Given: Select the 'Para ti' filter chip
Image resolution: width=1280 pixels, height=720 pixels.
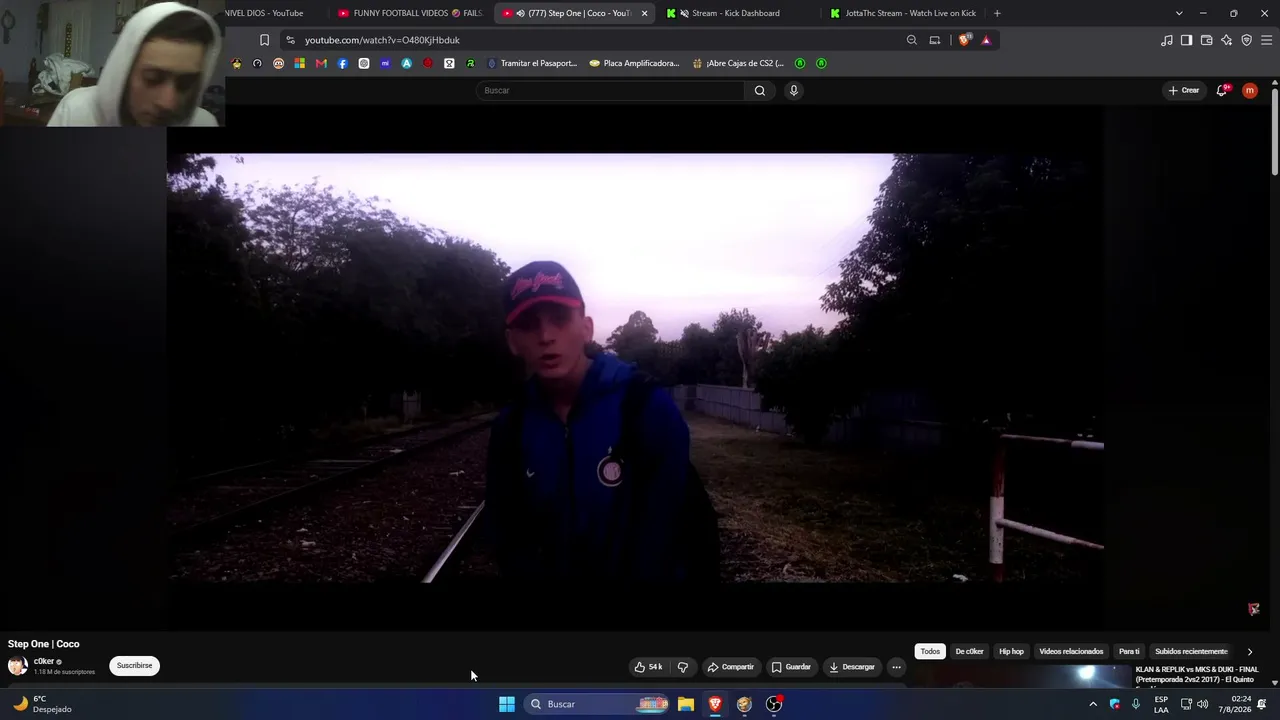Looking at the screenshot, I should [1129, 652].
